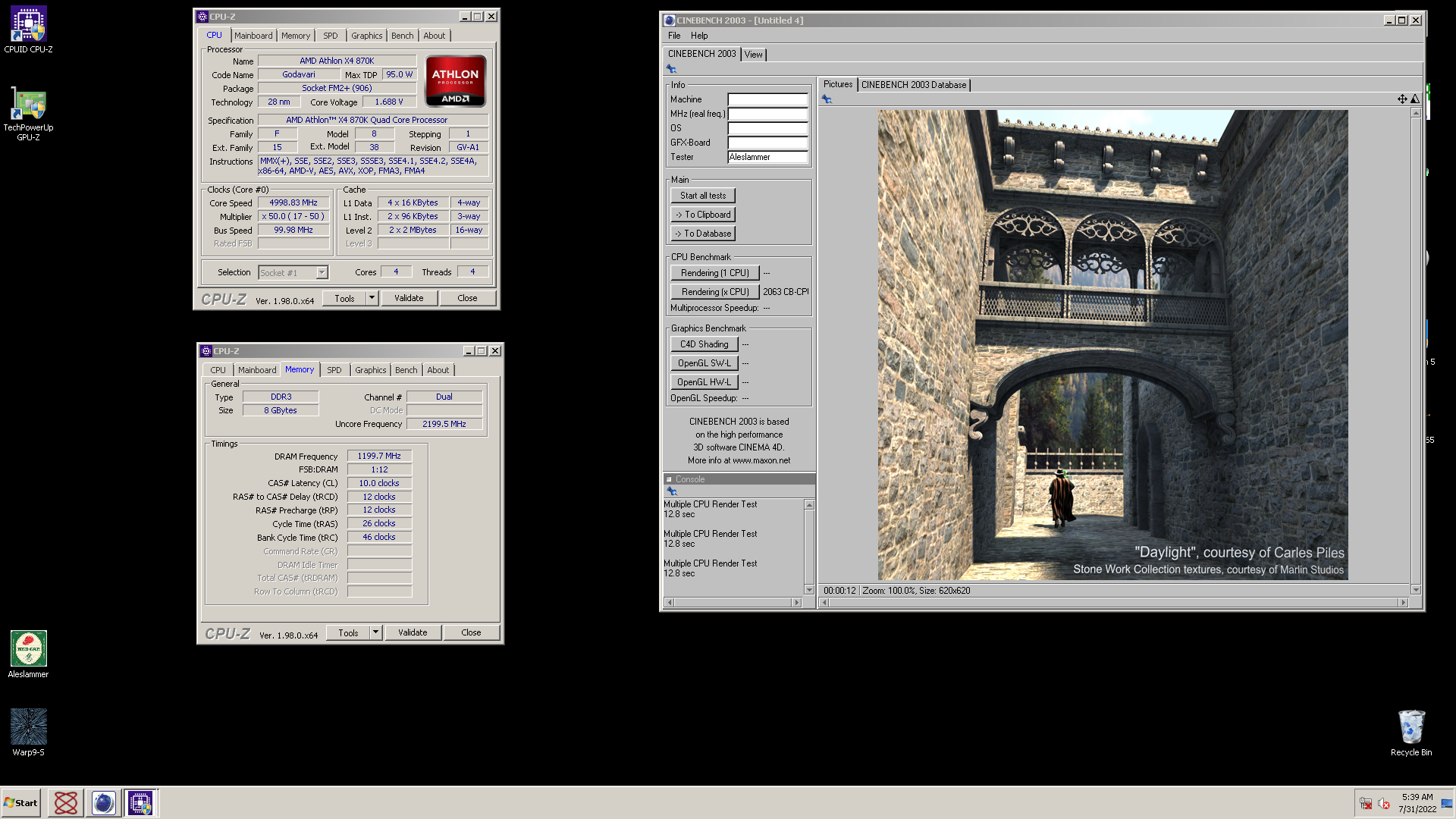This screenshot has height=819, width=1456.
Task: Open About tab in Memory CPU-Z window
Action: click(438, 370)
